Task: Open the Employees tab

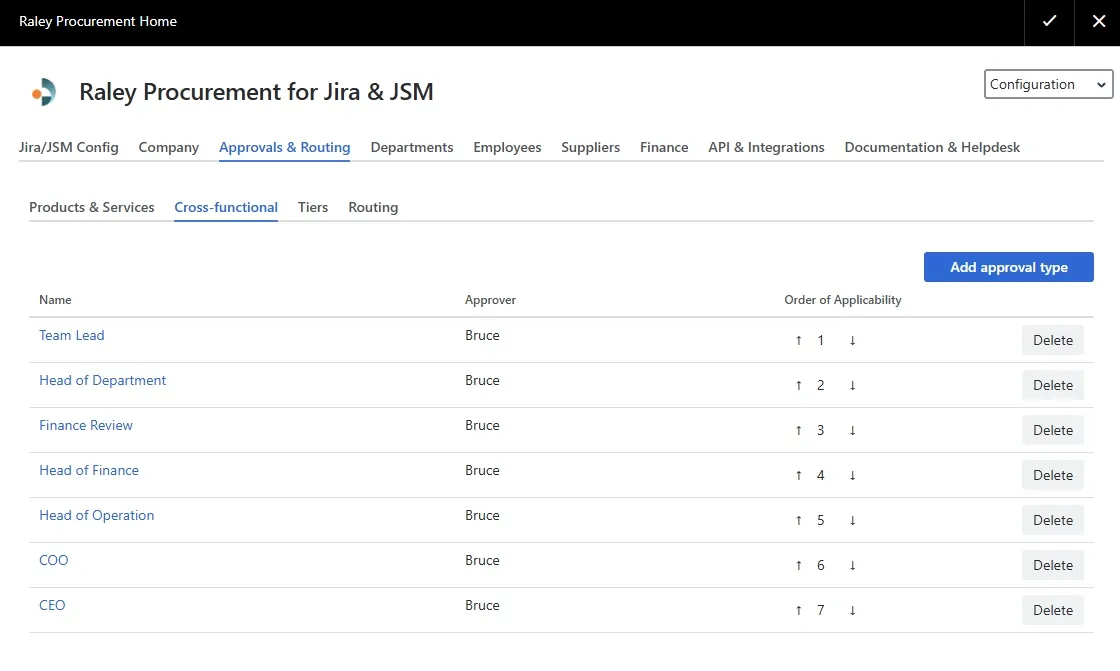Action: click(x=507, y=147)
